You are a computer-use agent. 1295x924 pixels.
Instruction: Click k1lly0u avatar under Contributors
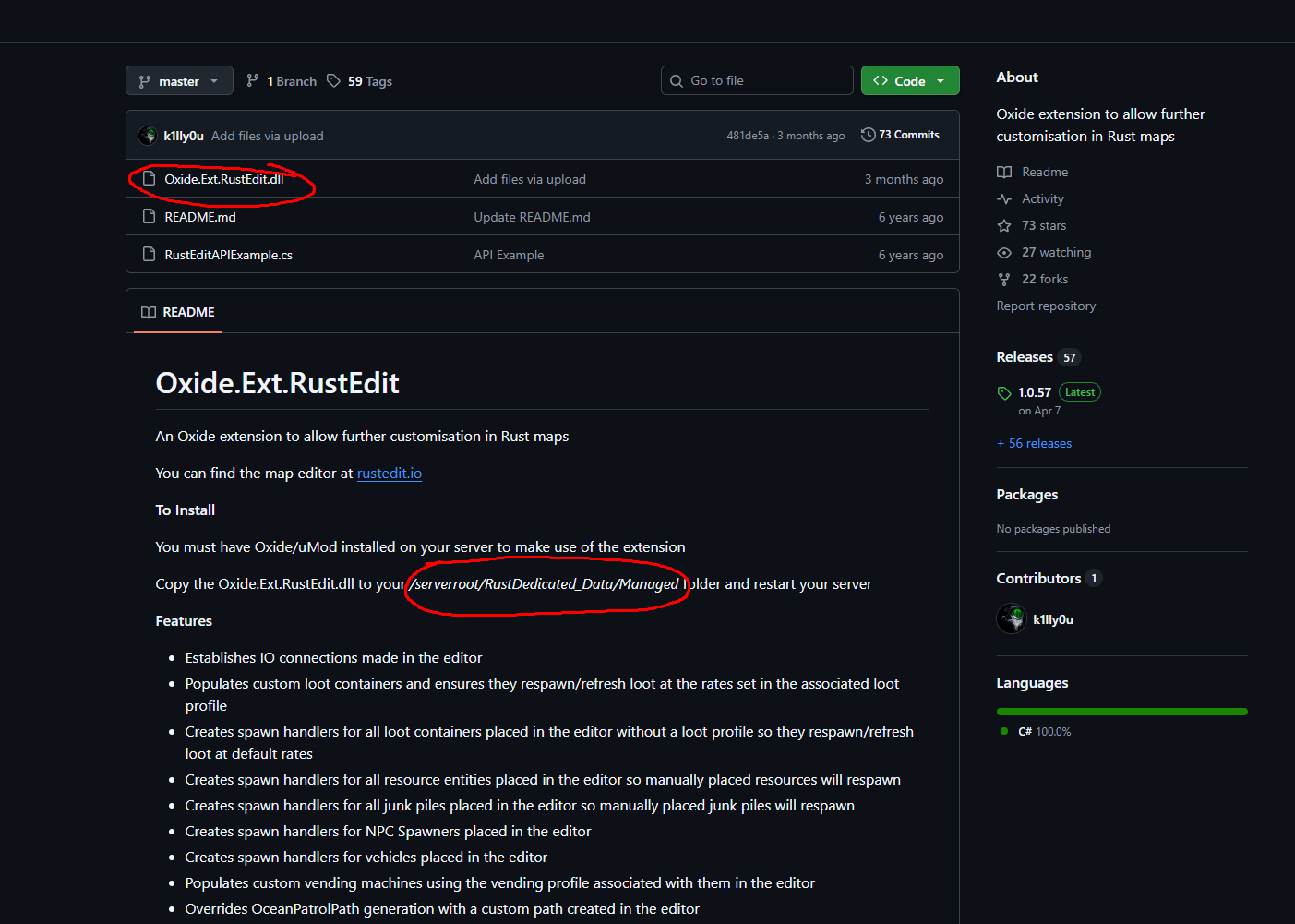coord(1012,618)
